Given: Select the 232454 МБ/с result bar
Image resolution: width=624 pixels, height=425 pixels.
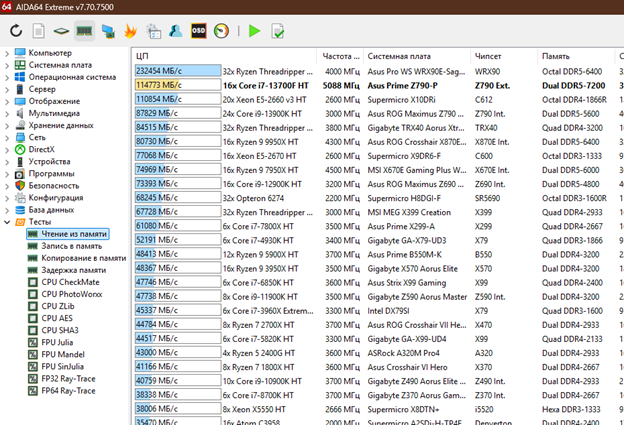Looking at the screenshot, I should point(178,71).
